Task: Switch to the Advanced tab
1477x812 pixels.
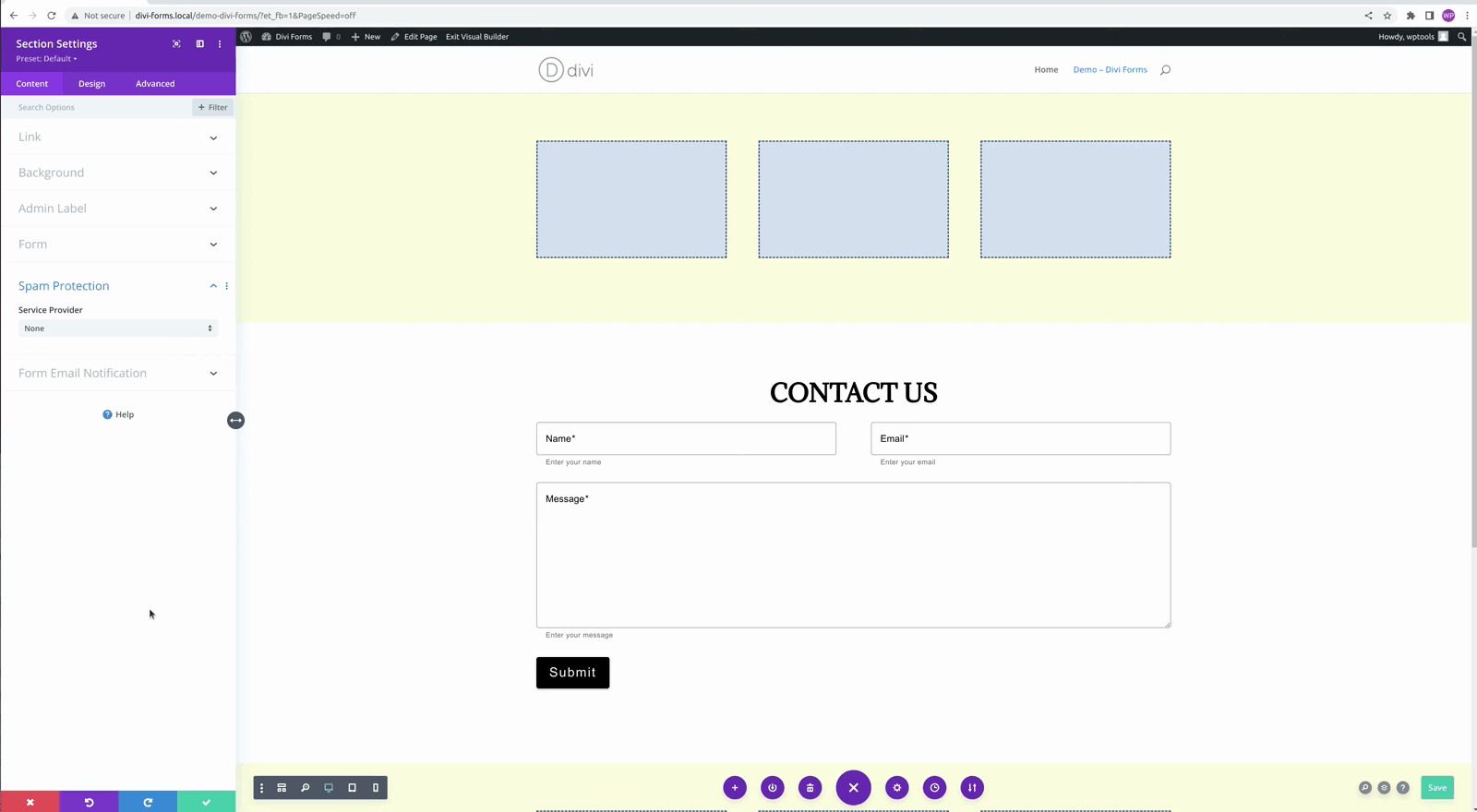Action: point(155,83)
